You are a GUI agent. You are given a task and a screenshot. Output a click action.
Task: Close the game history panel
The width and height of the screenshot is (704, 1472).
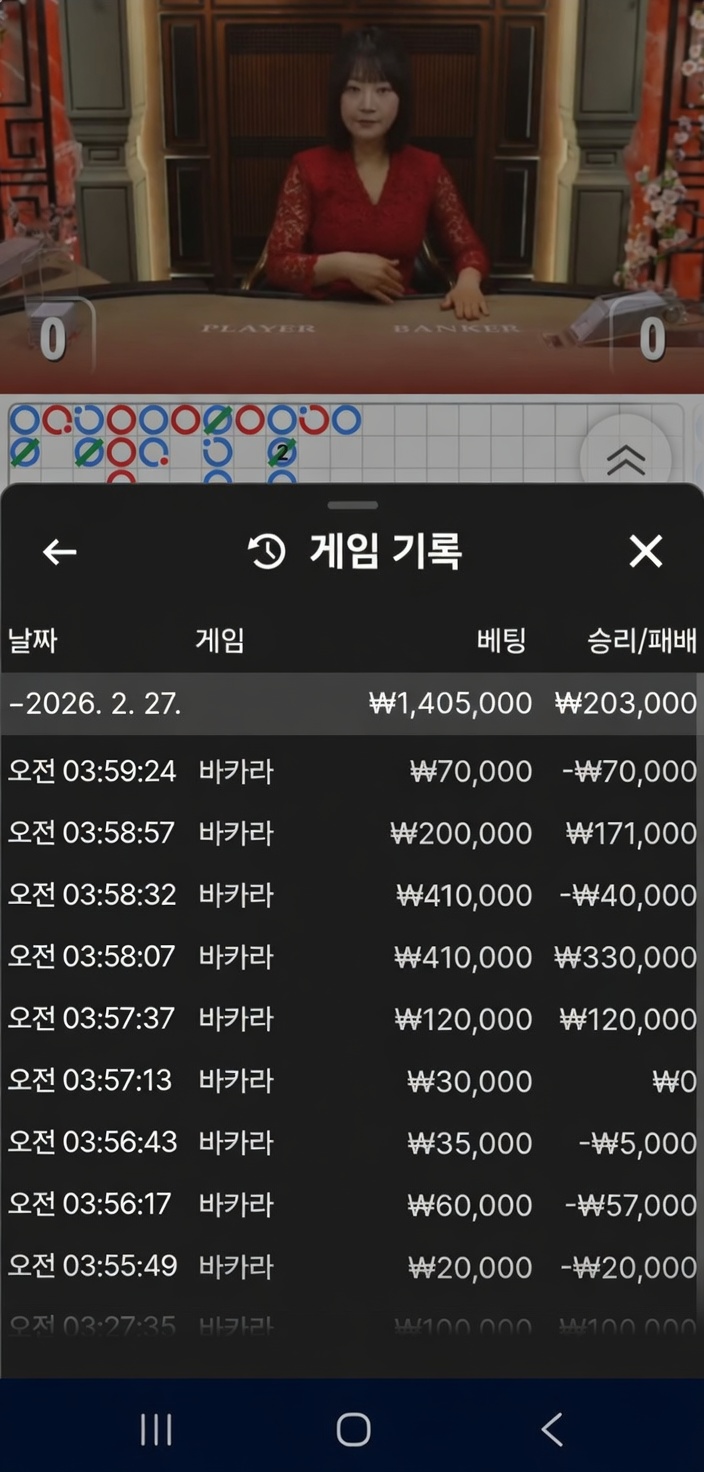point(645,551)
